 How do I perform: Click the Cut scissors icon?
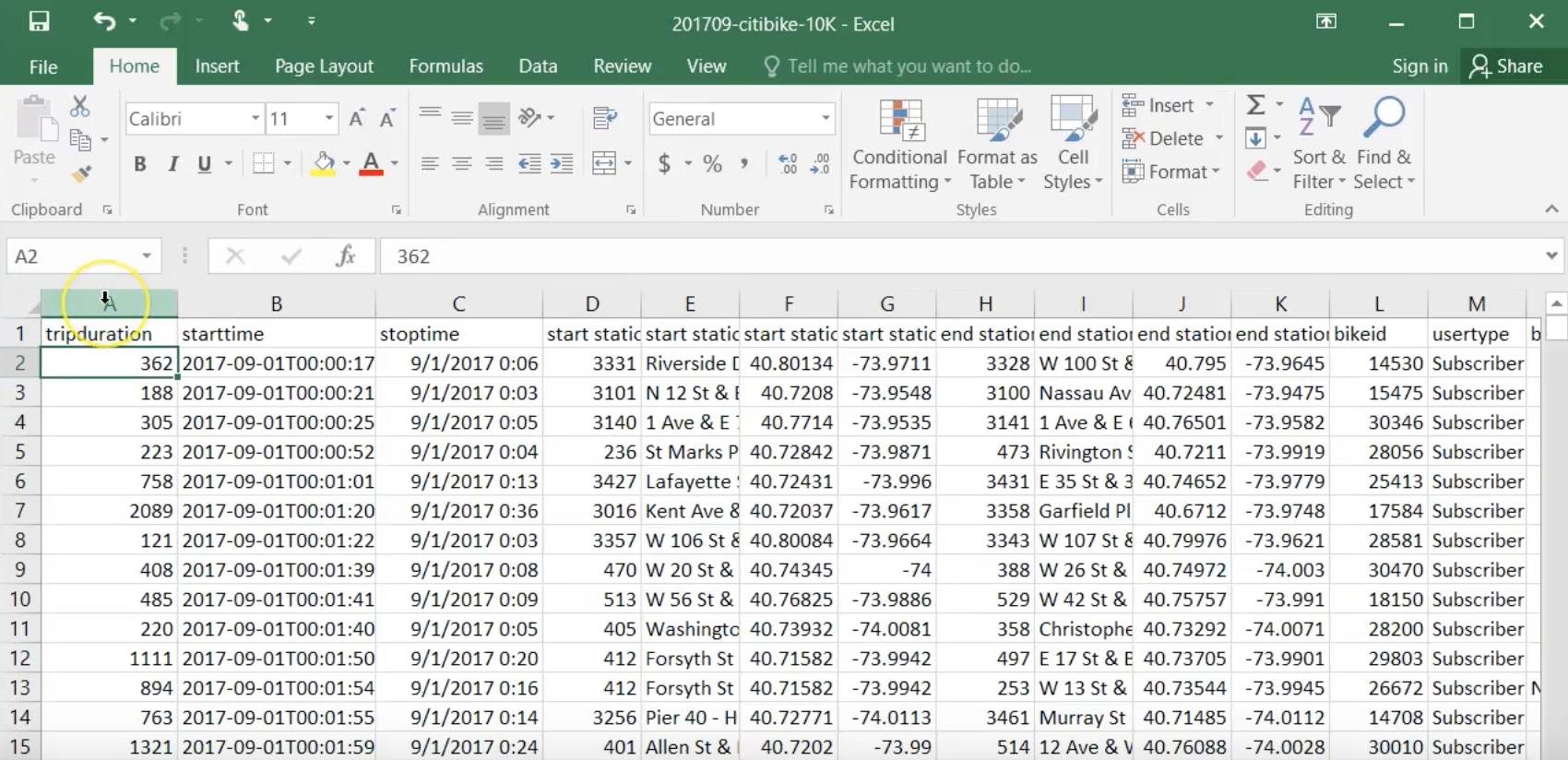click(80, 107)
